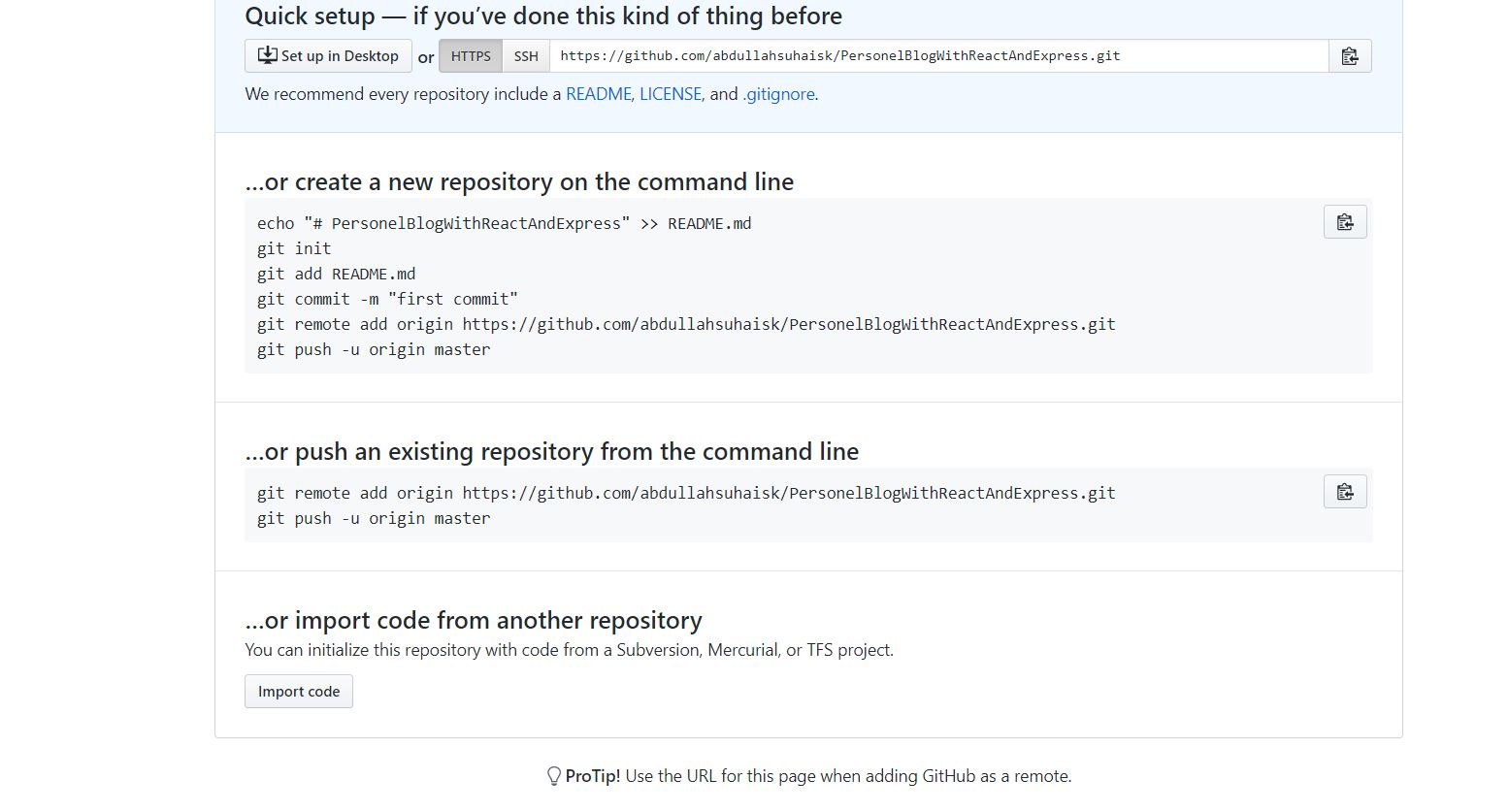Viewport: 1509px width, 812px height.
Task: Open the README link
Action: pyautogui.click(x=600, y=94)
